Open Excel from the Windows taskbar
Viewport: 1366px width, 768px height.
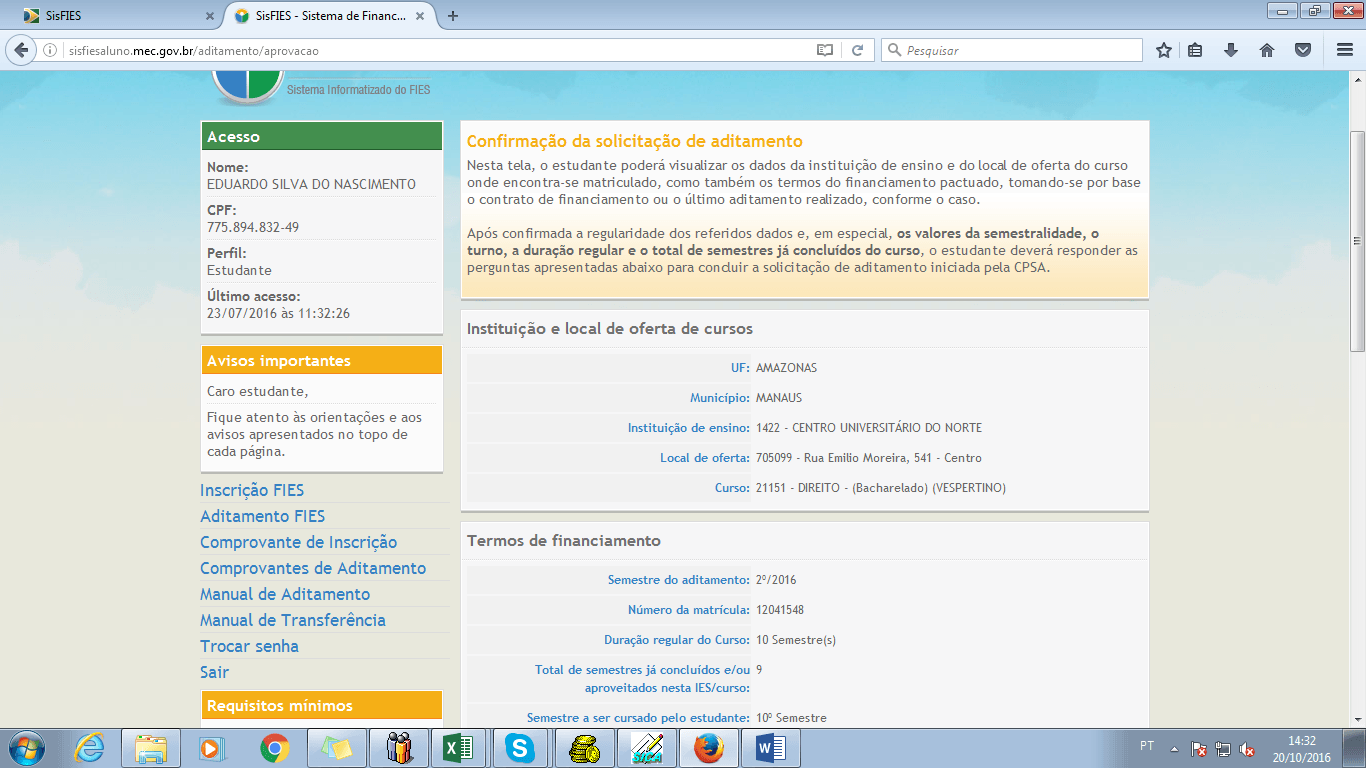click(456, 748)
